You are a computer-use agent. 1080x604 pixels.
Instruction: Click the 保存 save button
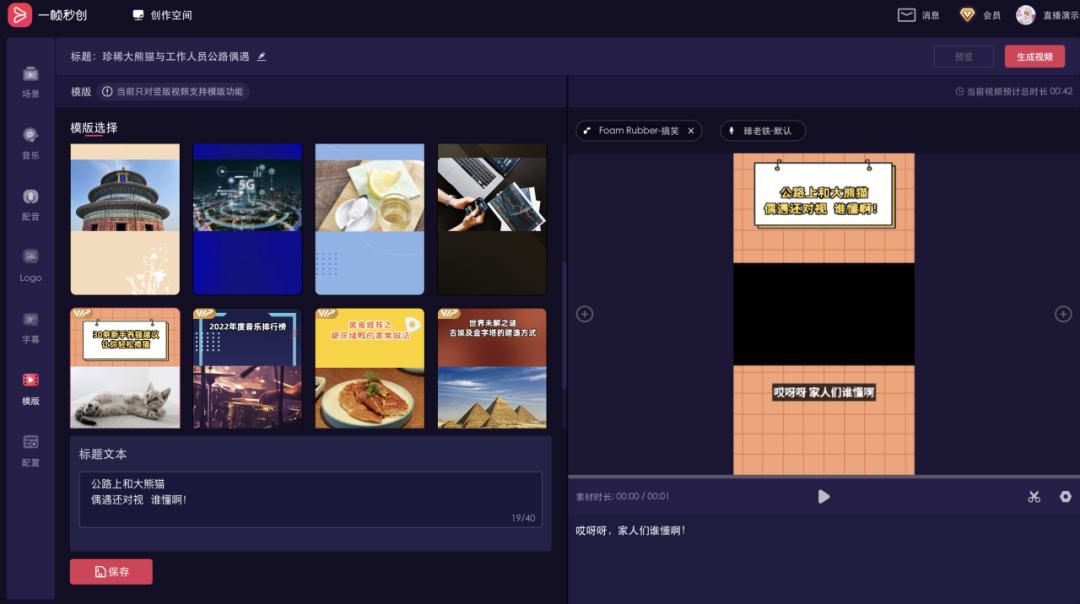(111, 572)
